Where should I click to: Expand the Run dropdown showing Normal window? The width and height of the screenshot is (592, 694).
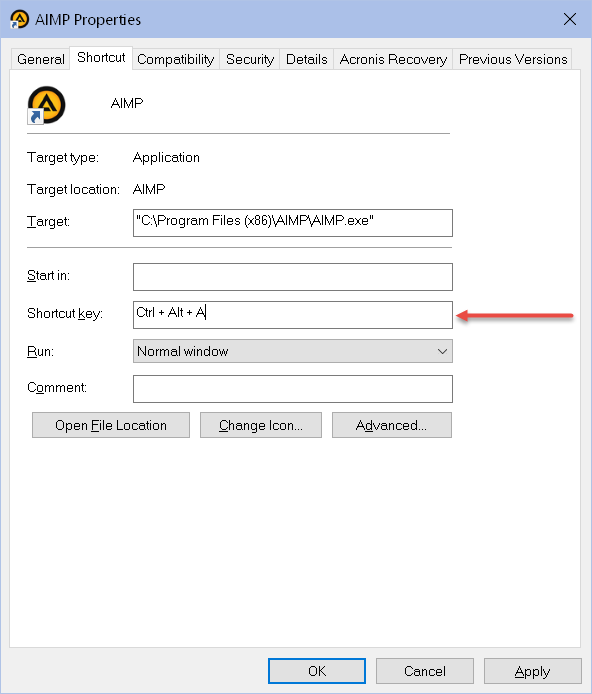[292, 351]
